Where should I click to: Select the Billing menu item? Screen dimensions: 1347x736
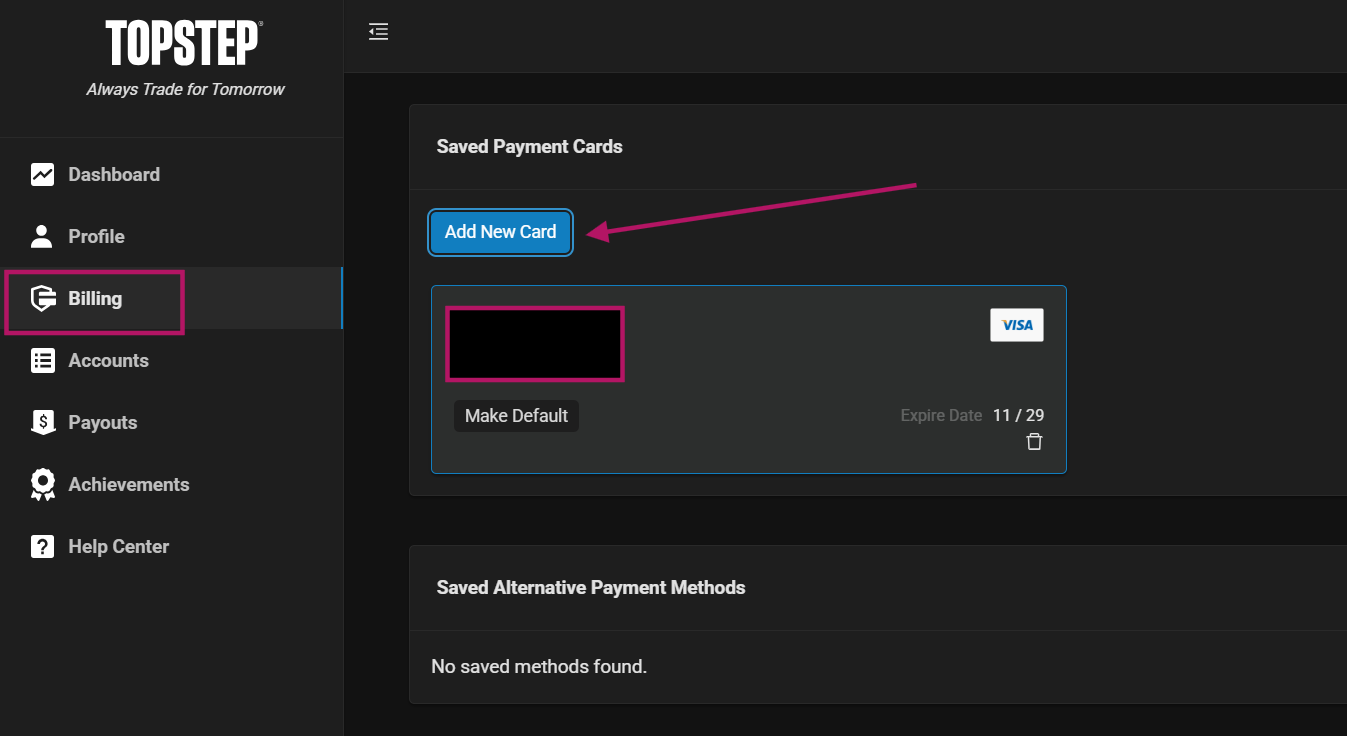tap(171, 299)
